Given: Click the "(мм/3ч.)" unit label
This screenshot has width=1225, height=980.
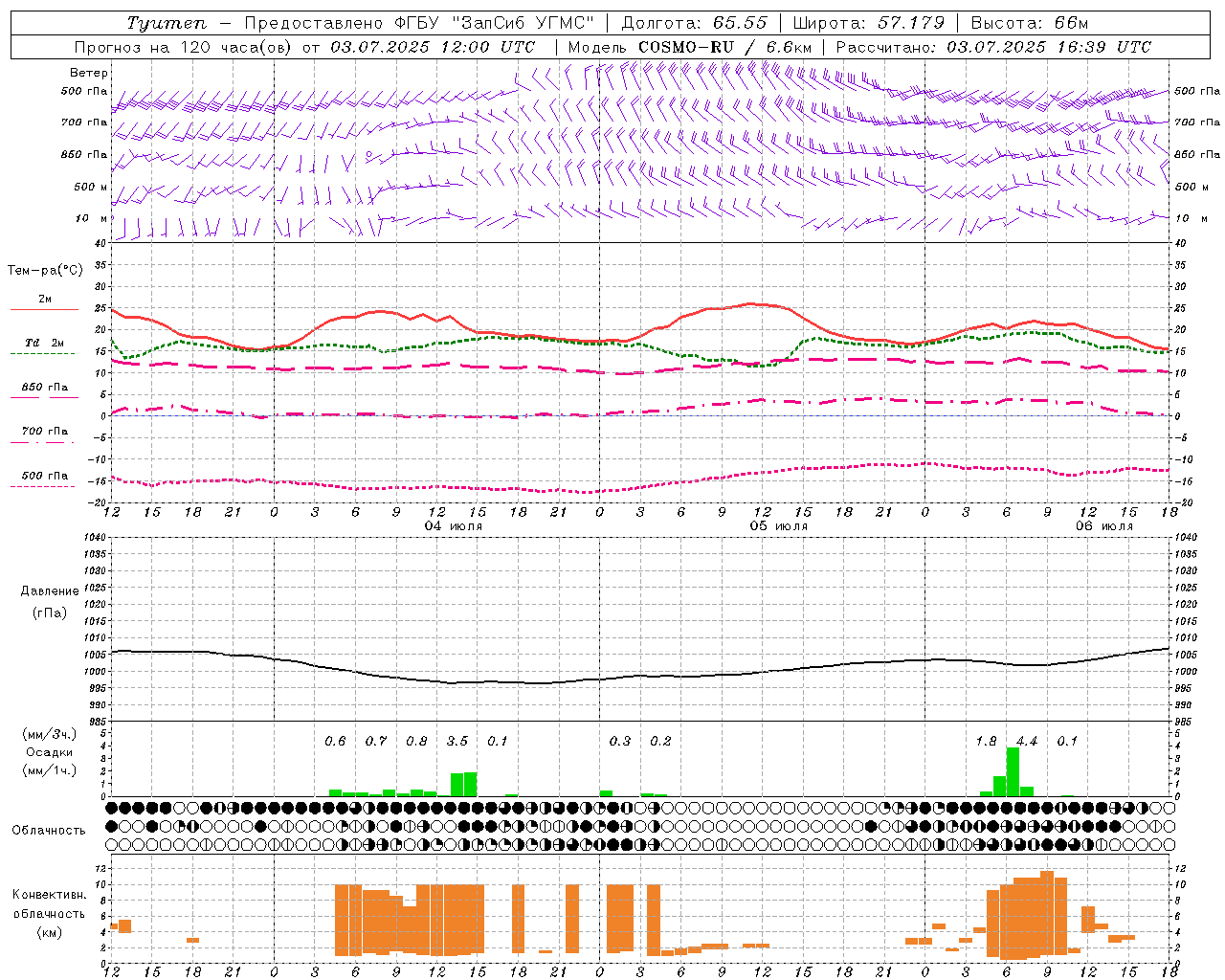Looking at the screenshot, I should pos(50,734).
